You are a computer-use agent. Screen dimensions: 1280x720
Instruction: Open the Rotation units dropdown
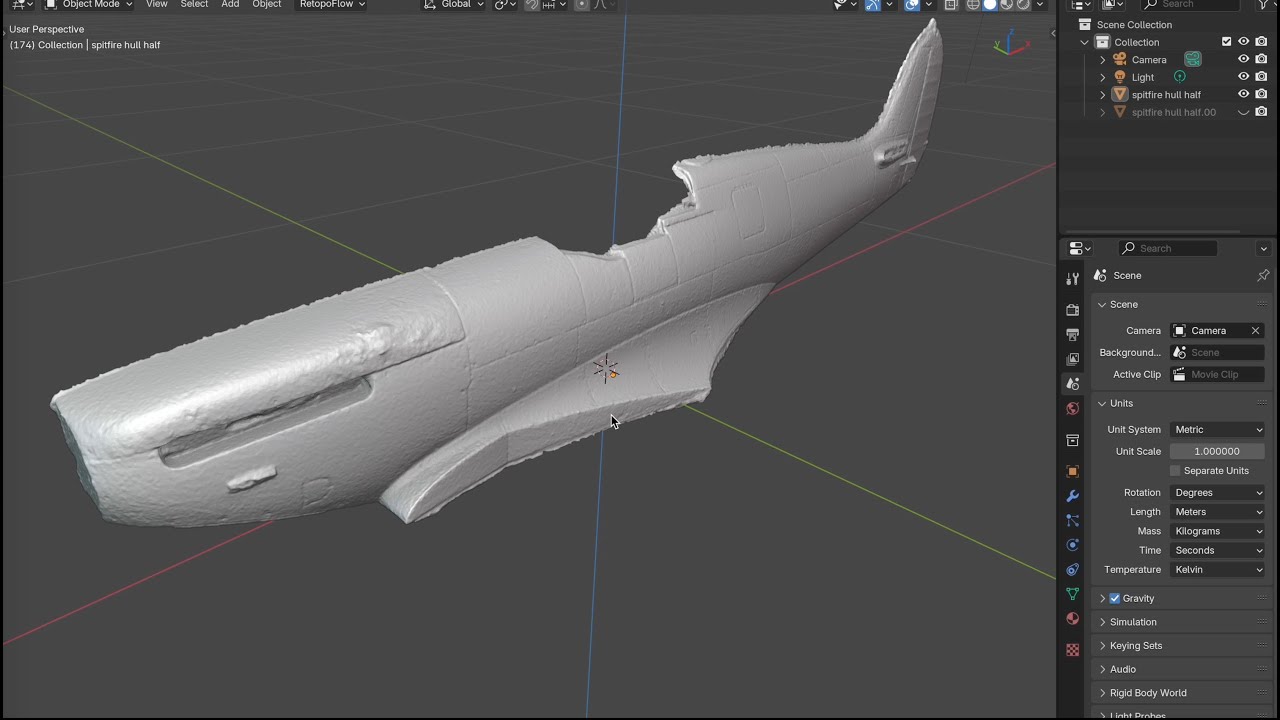point(1218,492)
